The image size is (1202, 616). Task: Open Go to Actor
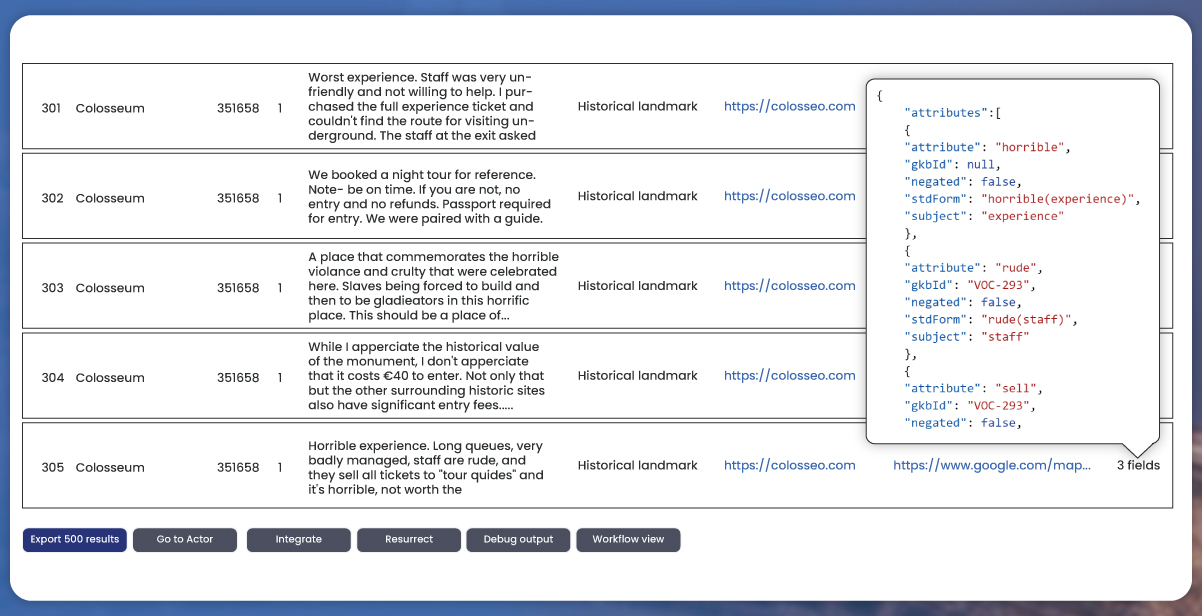tap(185, 540)
